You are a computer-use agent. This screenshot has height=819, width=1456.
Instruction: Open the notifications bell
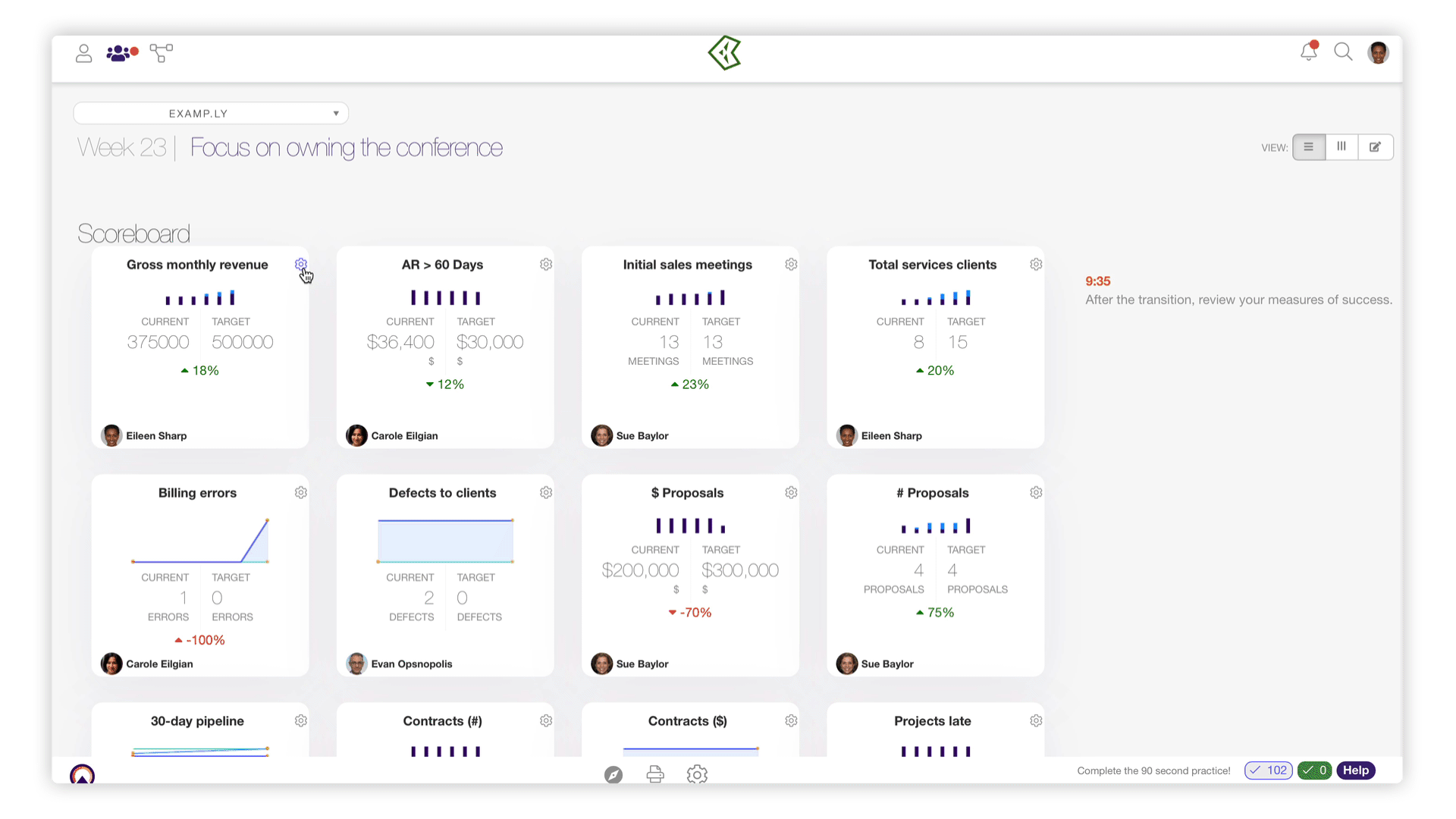(1308, 52)
